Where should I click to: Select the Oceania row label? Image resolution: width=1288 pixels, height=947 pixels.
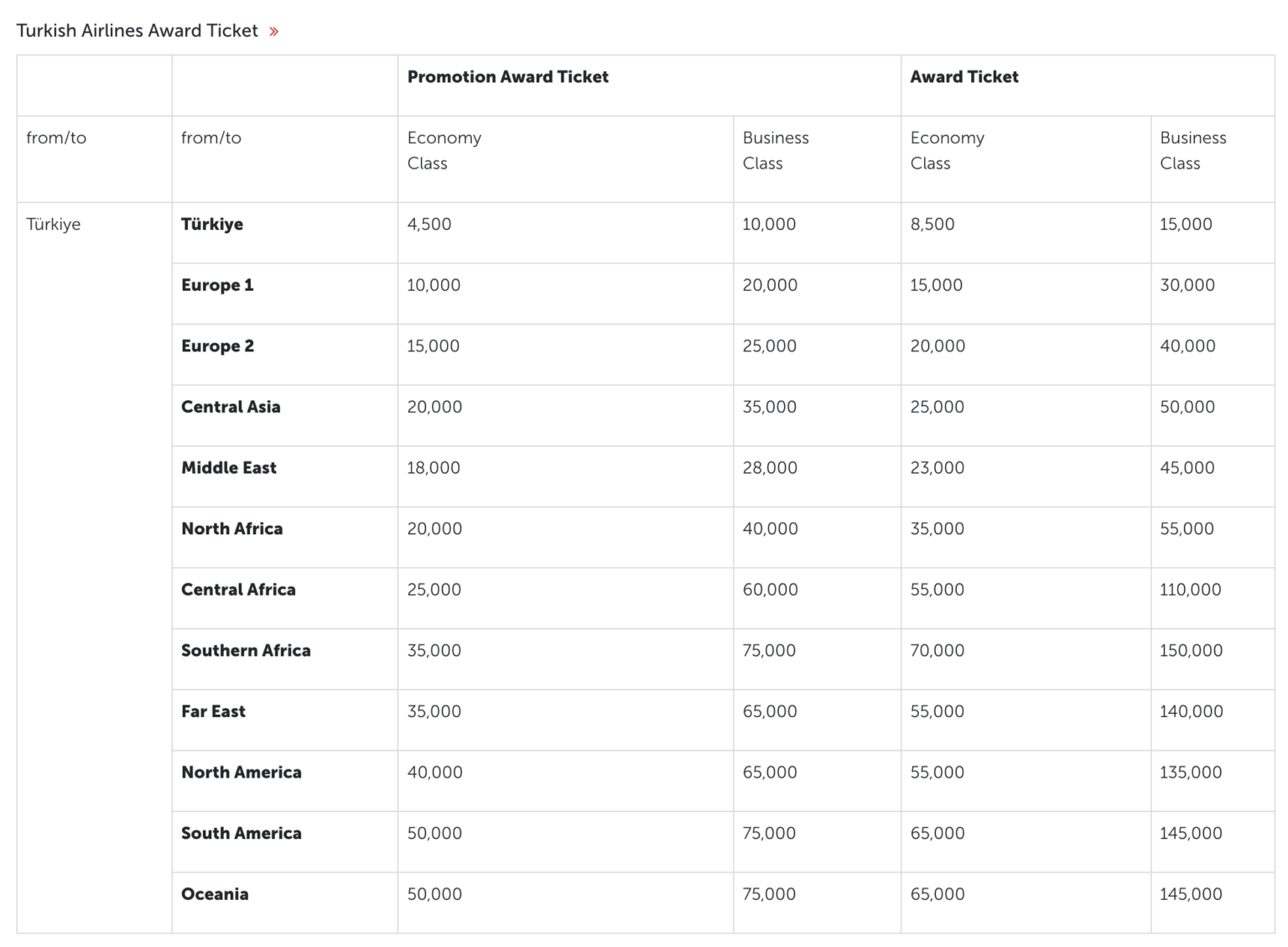click(214, 893)
